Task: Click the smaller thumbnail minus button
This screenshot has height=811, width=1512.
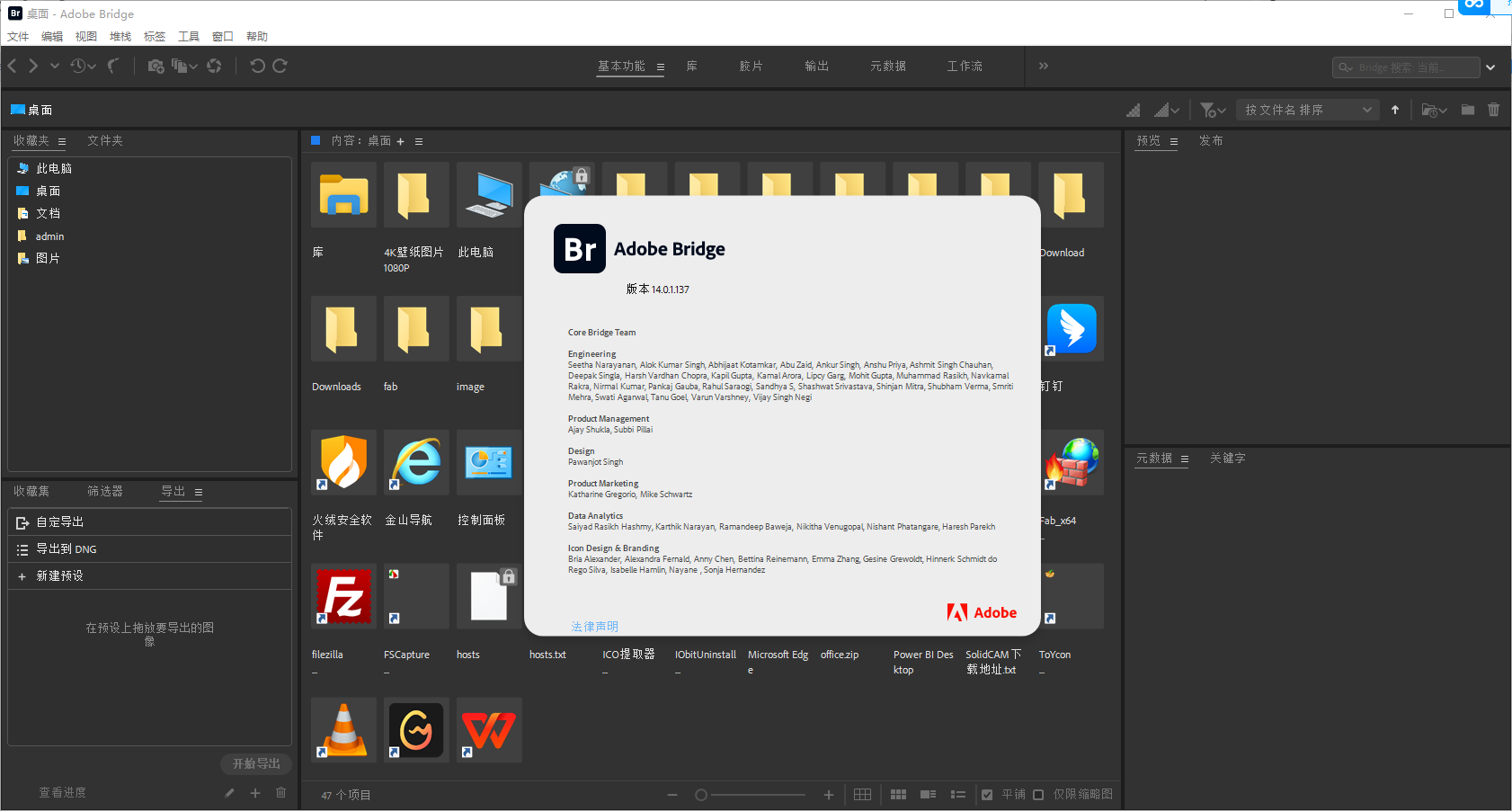Action: (x=672, y=795)
